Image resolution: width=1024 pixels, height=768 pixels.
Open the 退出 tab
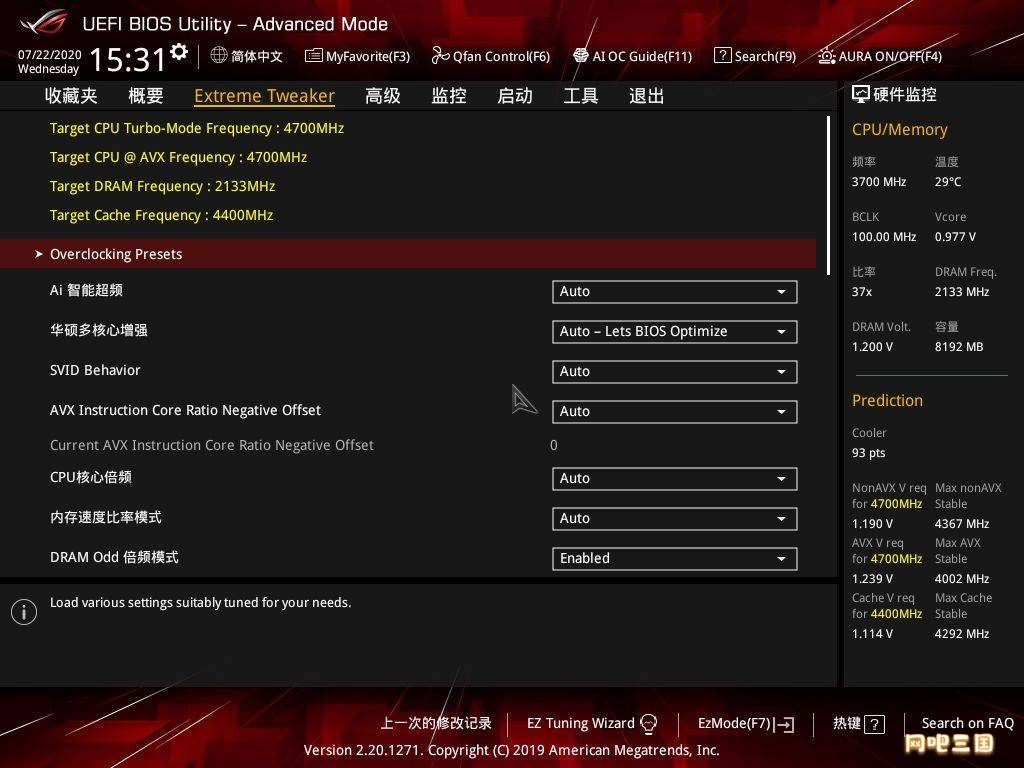(647, 96)
